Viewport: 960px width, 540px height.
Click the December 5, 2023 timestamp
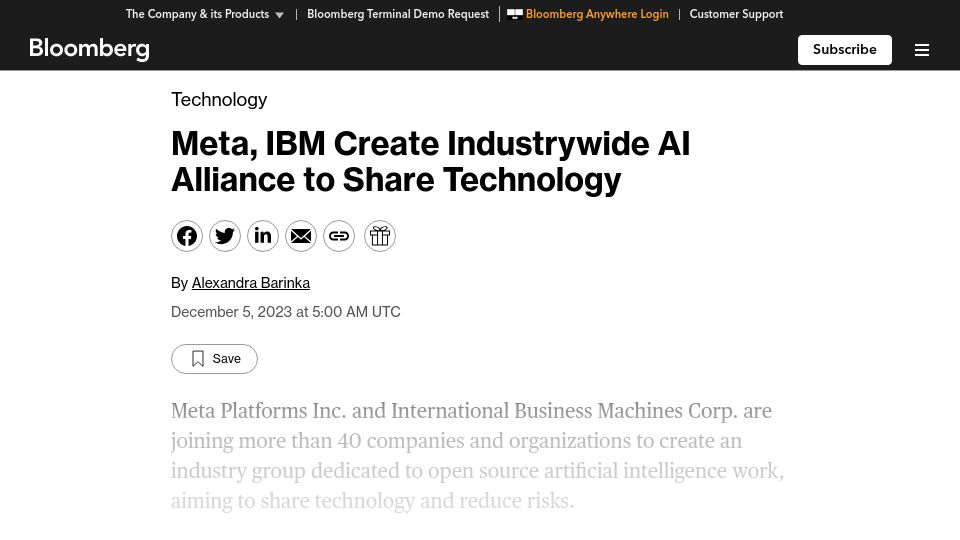[x=285, y=312]
